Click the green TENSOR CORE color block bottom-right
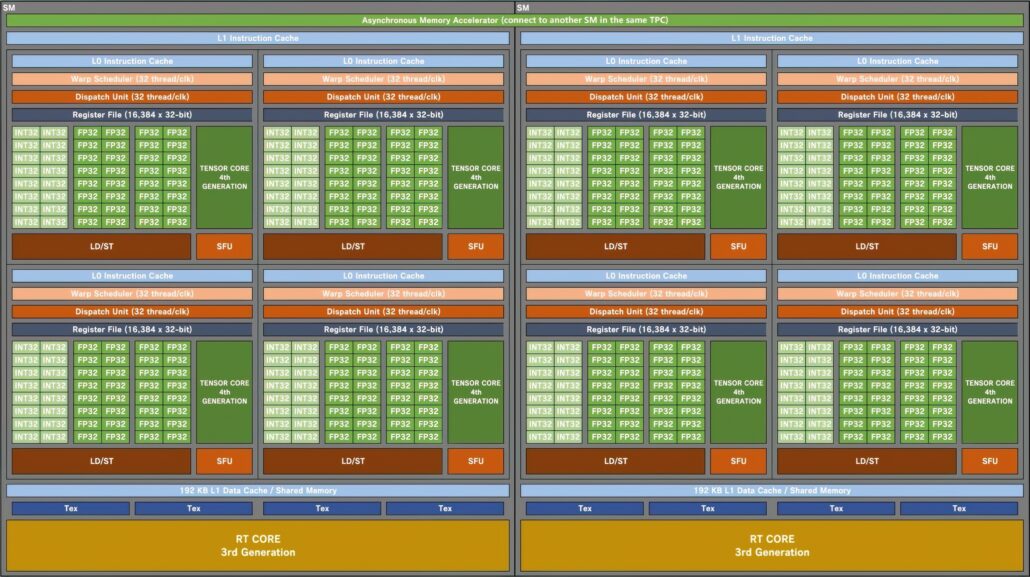This screenshot has width=1030, height=577. click(990, 393)
